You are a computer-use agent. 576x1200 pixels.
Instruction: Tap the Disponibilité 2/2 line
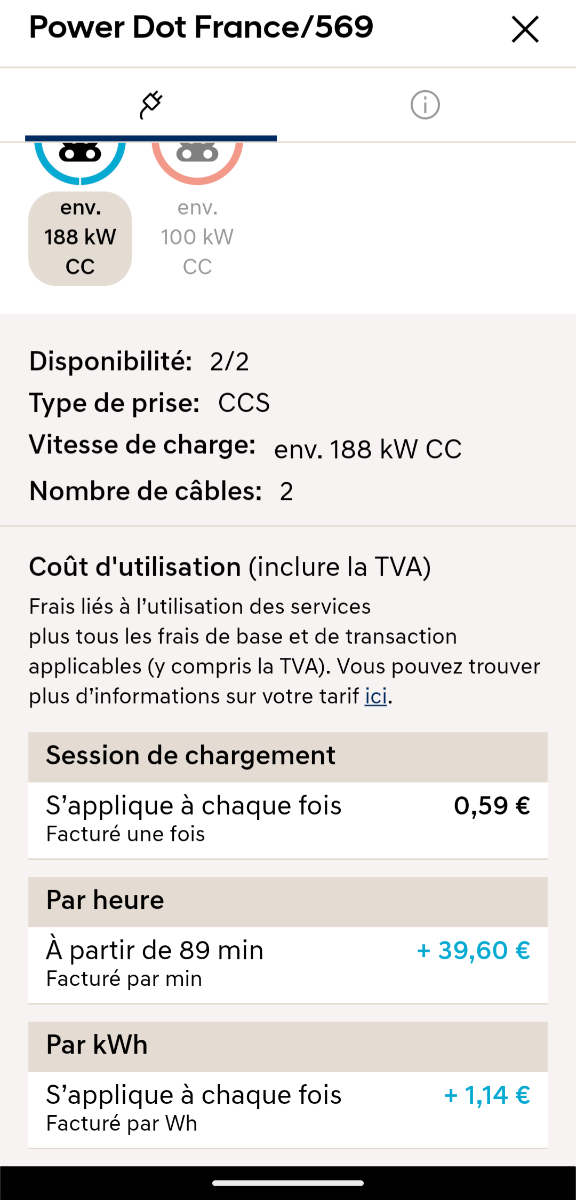coord(139,361)
